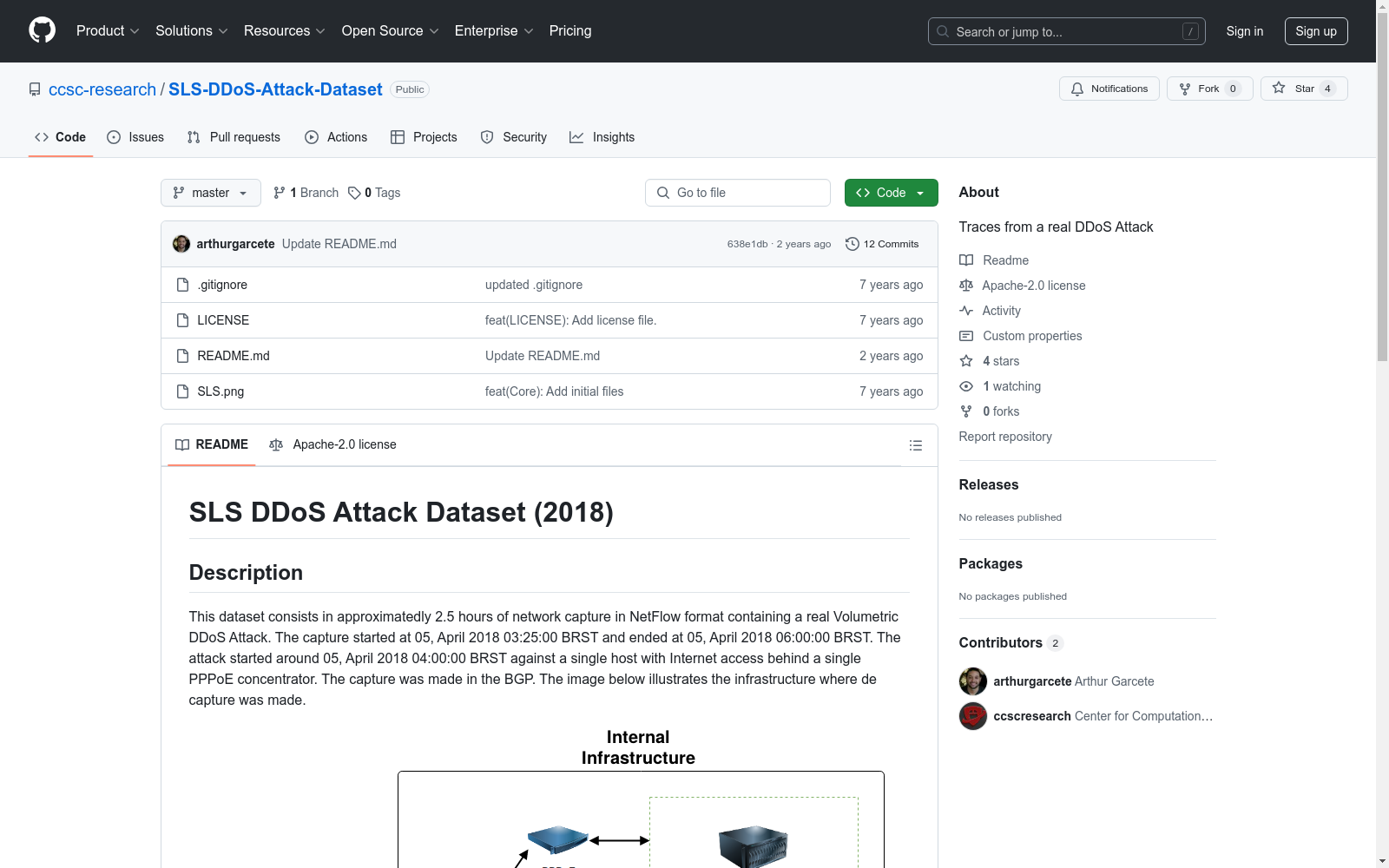This screenshot has width=1389, height=868.
Task: Open the SLS-DDoS-Attack-Dataset repository link
Action: 275,89
